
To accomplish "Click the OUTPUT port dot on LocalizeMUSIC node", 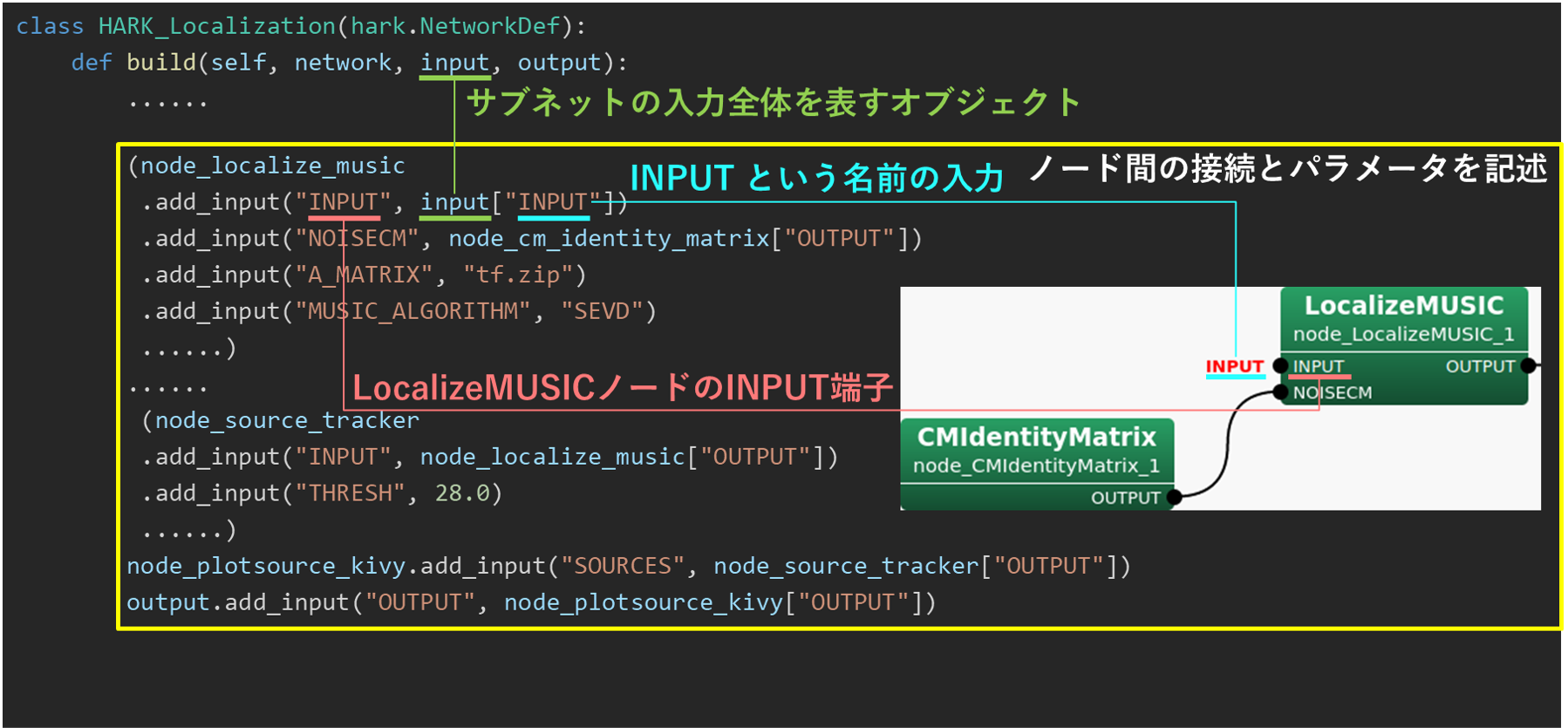I will pos(1528,366).
